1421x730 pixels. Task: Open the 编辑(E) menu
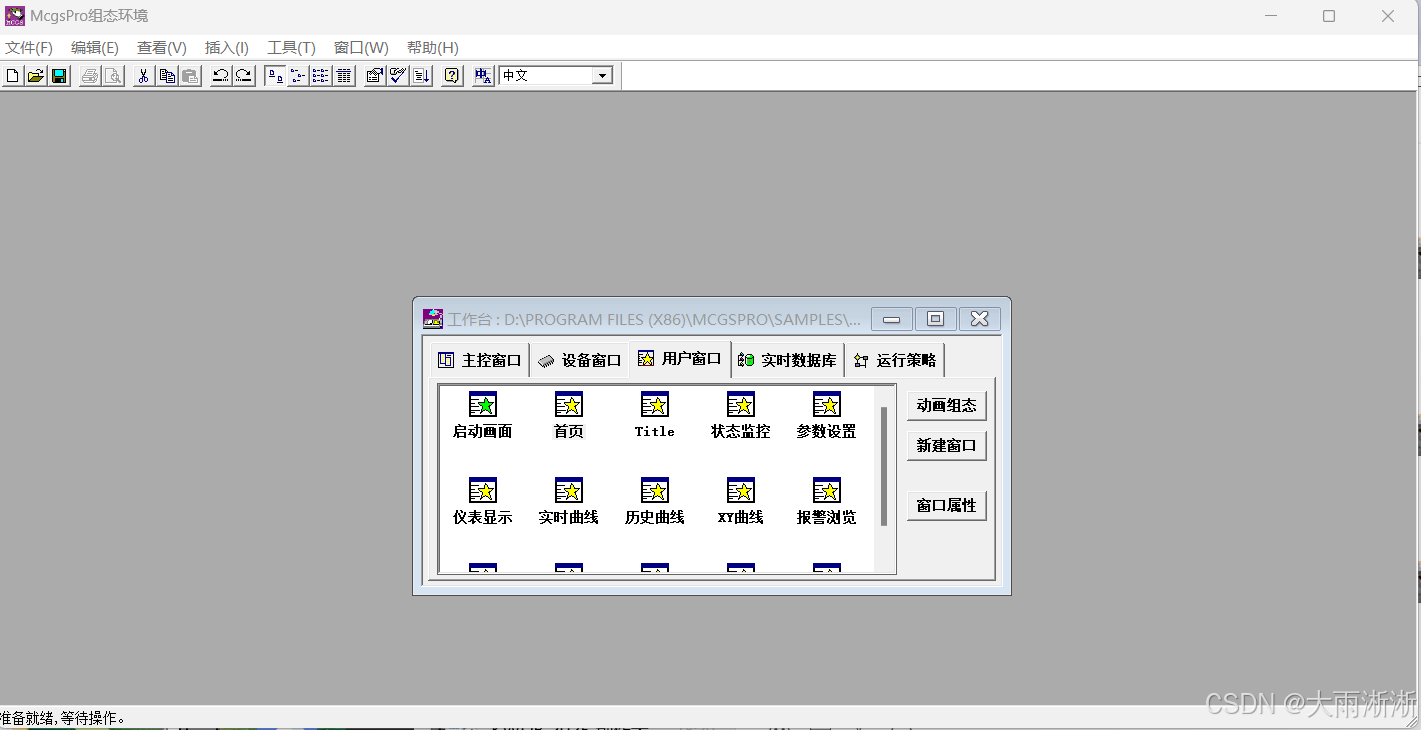click(95, 48)
